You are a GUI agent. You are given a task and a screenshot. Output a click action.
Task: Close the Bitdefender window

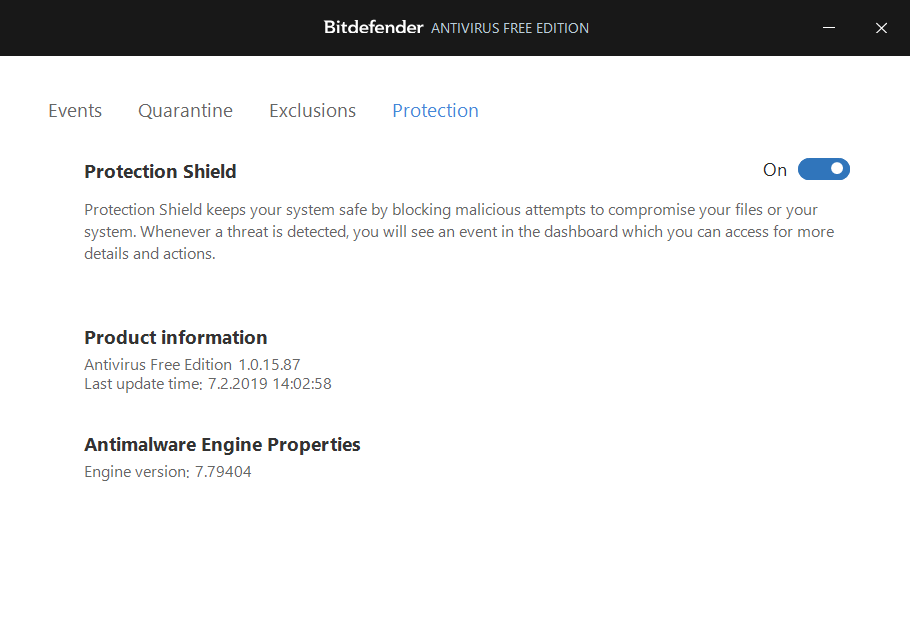881,28
